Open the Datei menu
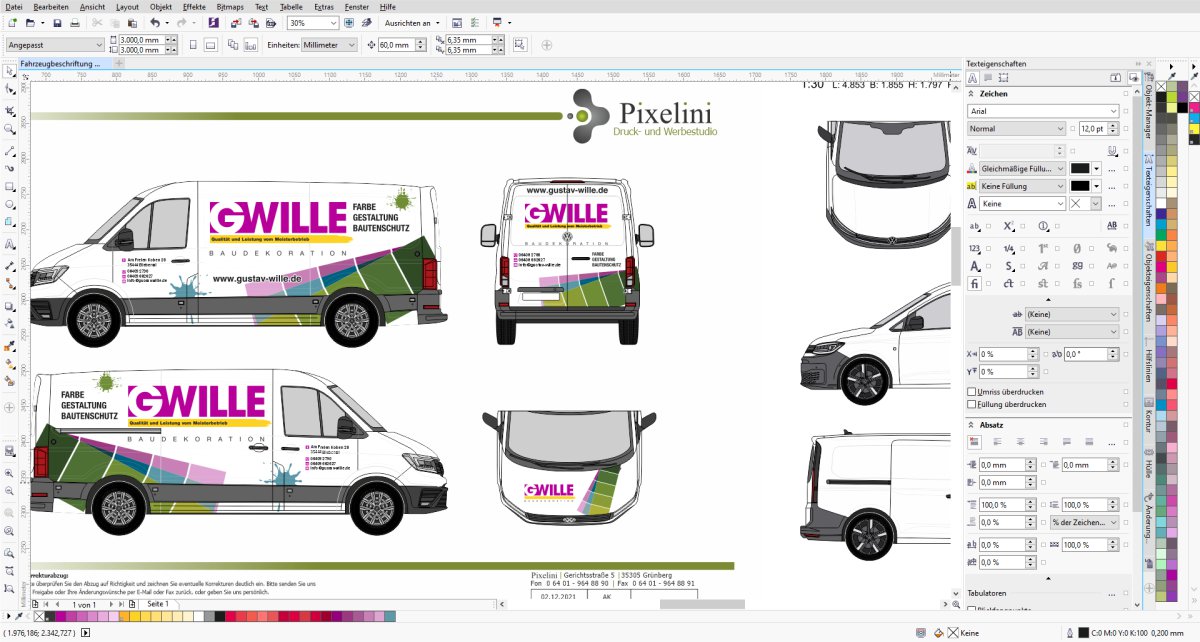 14,6
